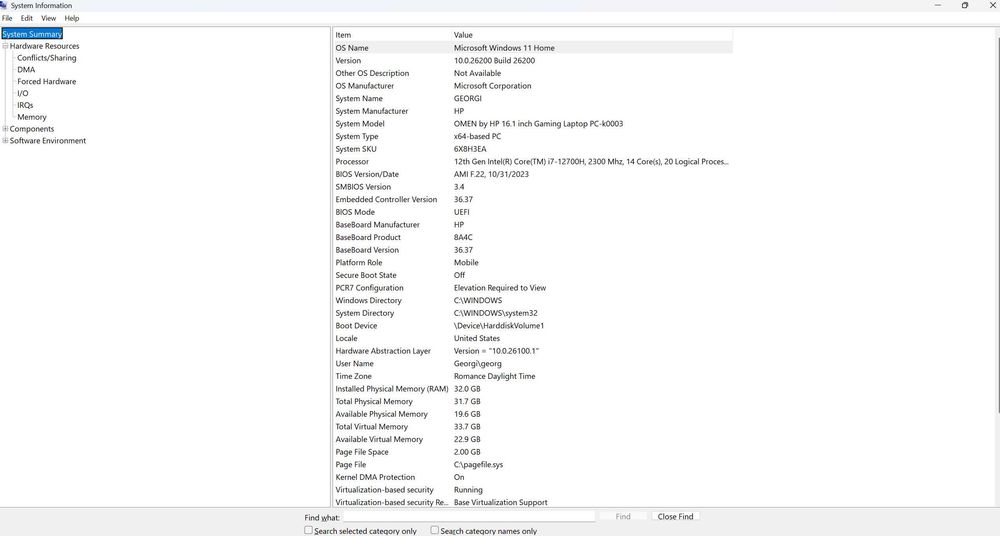This screenshot has height=536, width=1000.
Task: Click Elevation Required to View value
Action: tap(500, 288)
